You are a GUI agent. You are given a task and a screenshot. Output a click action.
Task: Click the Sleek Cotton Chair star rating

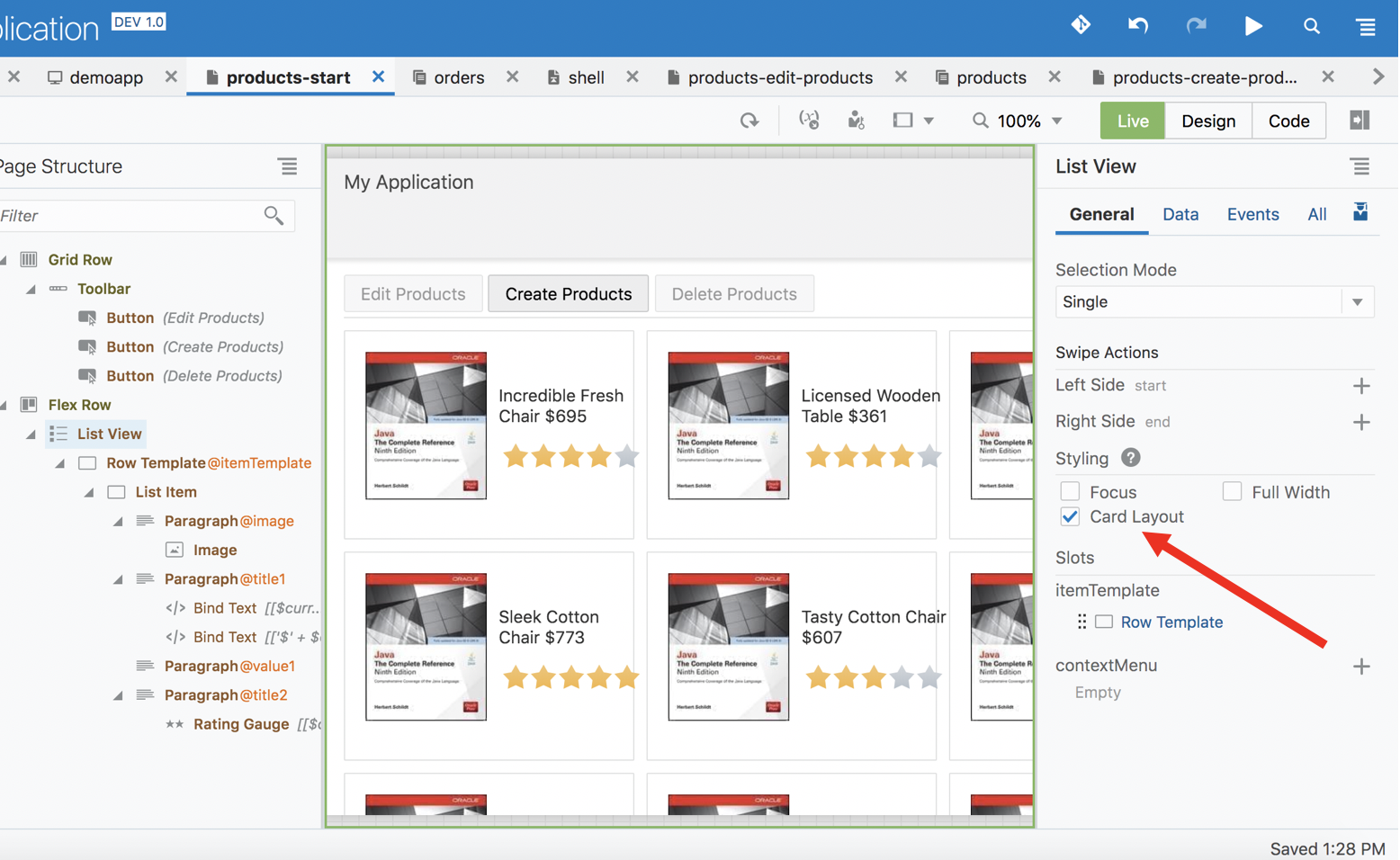[x=570, y=676]
